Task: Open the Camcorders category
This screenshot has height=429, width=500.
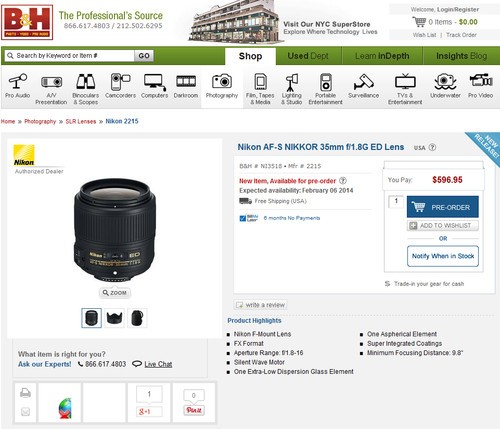Action: click(x=120, y=86)
